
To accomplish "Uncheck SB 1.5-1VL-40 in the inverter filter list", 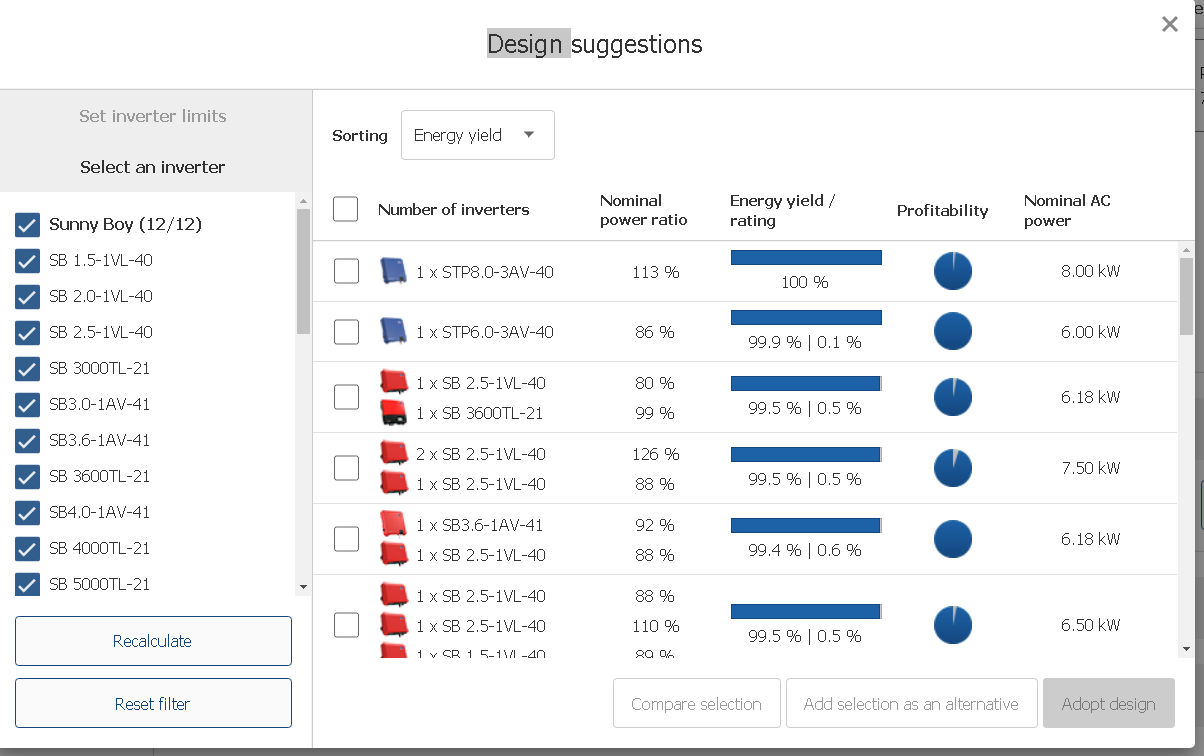I will (27, 261).
